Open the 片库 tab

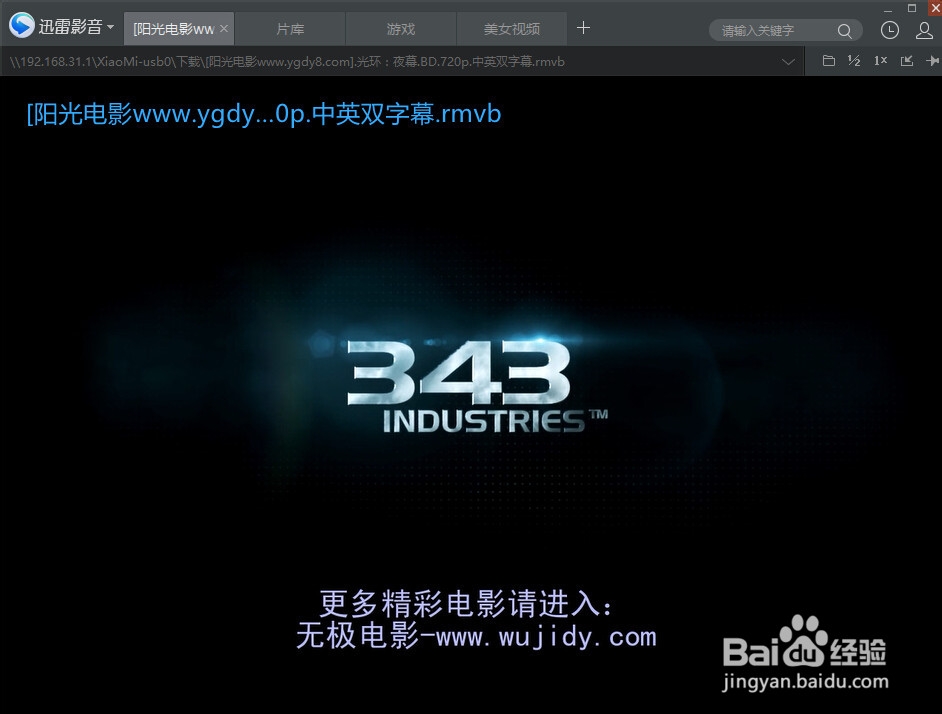(x=290, y=29)
